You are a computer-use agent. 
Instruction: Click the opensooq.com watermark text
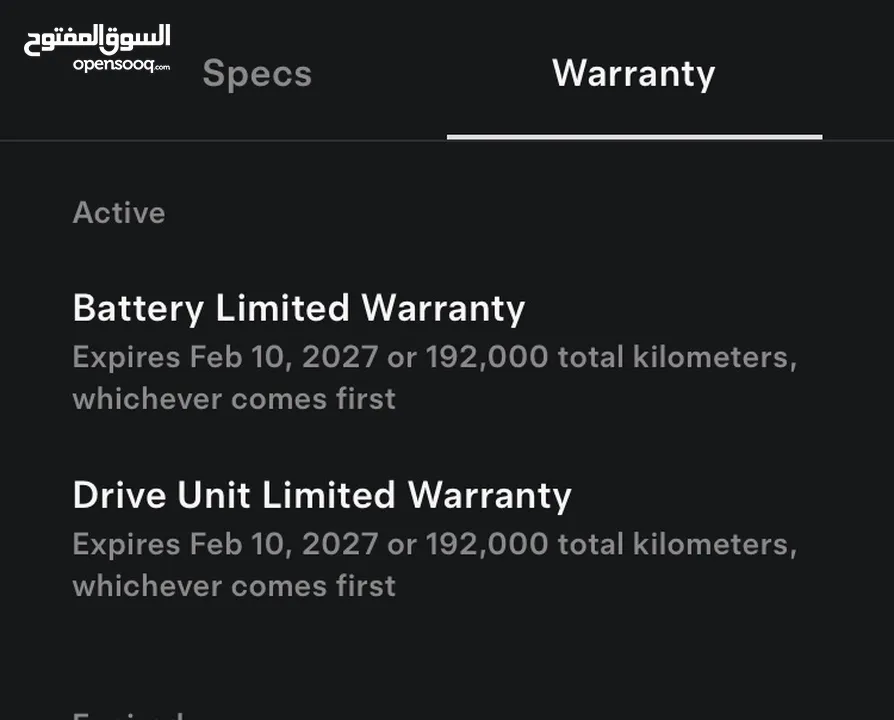(121, 64)
